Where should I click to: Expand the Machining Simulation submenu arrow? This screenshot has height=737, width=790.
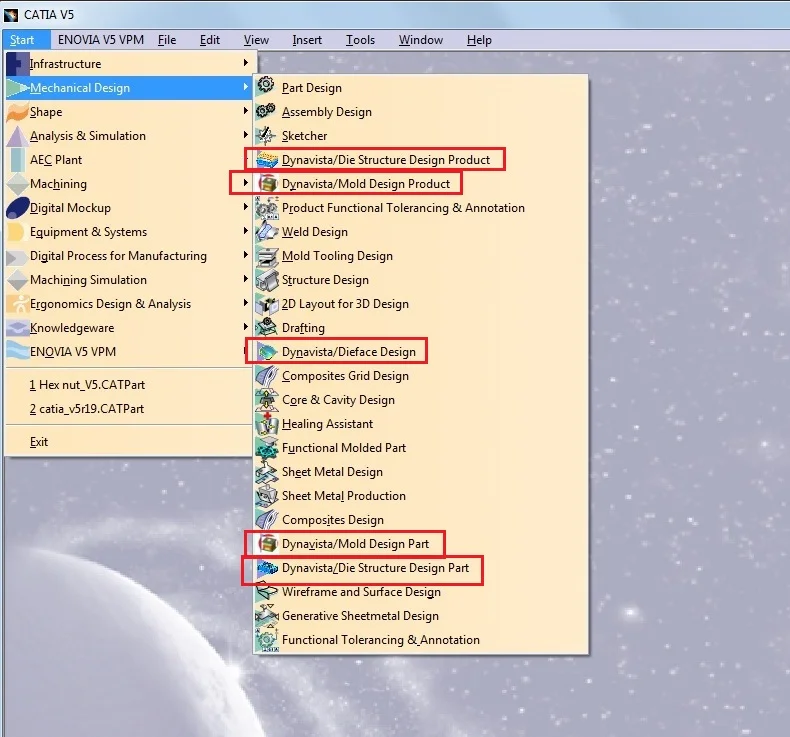[245, 279]
